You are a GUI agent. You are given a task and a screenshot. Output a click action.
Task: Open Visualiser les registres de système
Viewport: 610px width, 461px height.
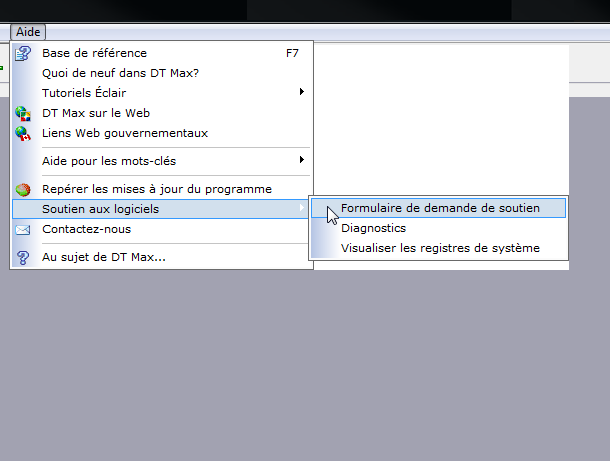click(438, 248)
